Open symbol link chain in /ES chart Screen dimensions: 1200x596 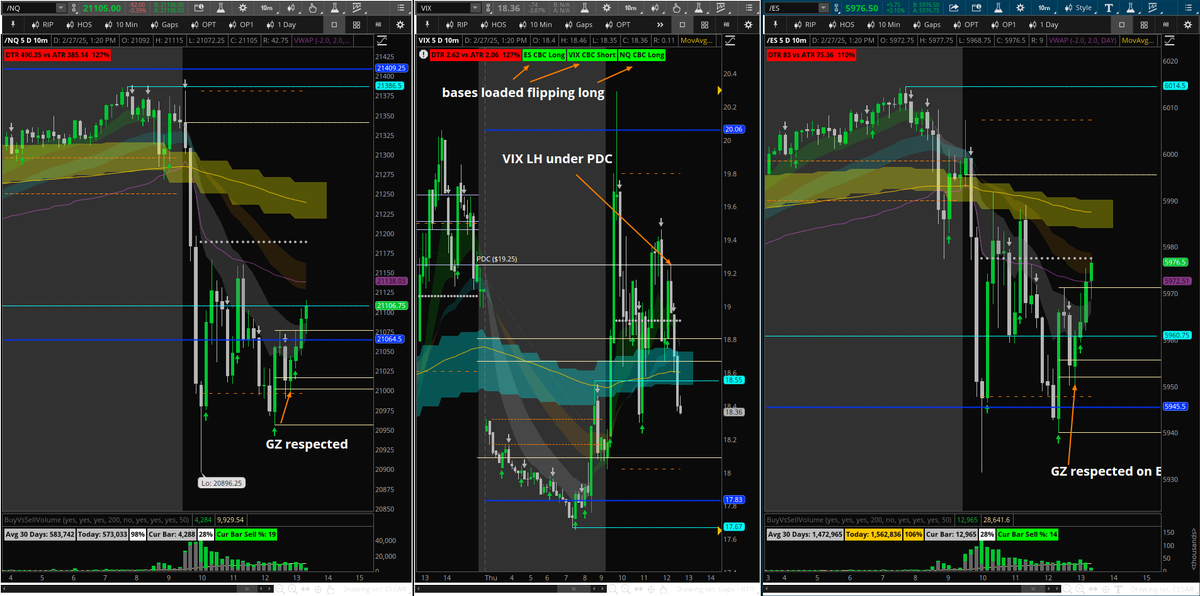[x=837, y=8]
